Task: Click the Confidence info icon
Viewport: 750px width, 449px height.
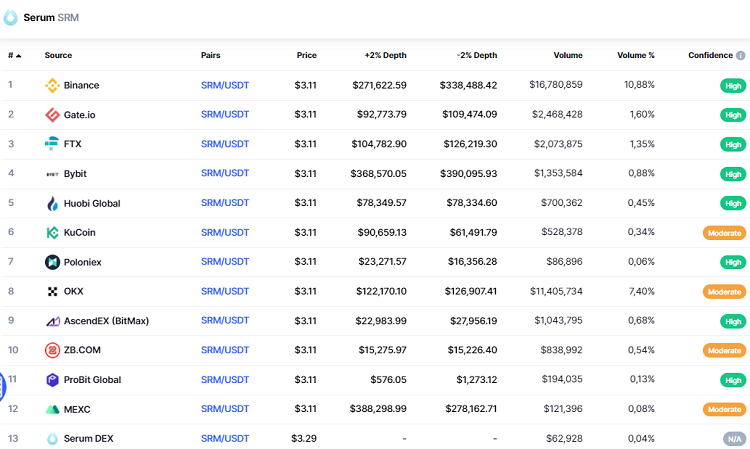Action: pyautogui.click(x=740, y=55)
